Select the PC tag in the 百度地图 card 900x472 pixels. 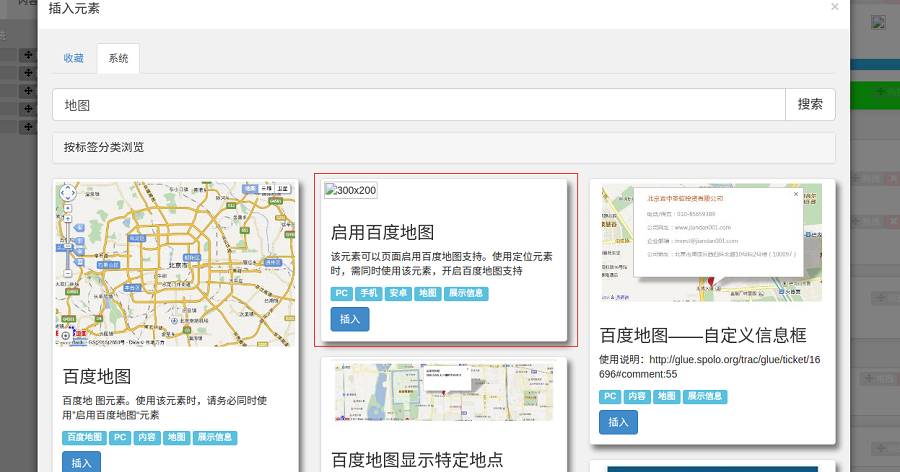pyautogui.click(x=120, y=438)
